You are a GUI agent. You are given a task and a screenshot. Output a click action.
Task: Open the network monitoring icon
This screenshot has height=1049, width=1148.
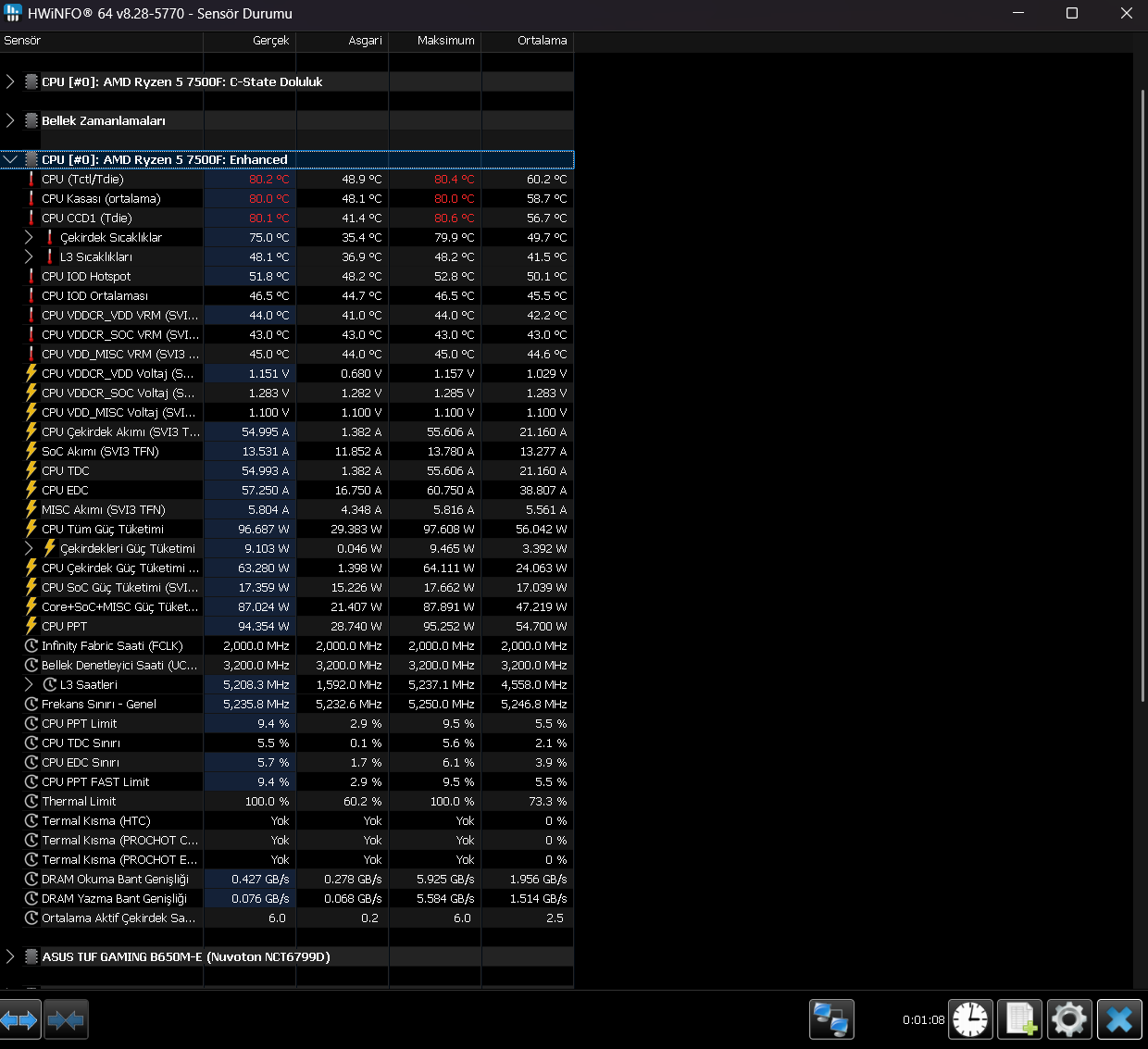(830, 1019)
